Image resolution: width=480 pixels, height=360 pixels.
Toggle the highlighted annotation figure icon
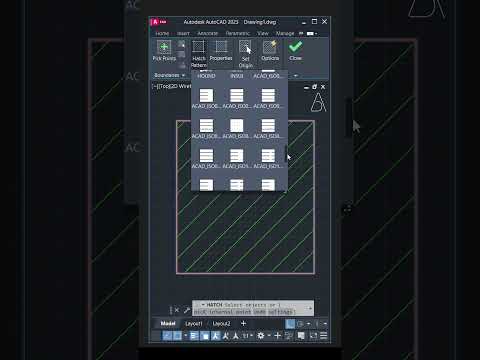pos(215,336)
